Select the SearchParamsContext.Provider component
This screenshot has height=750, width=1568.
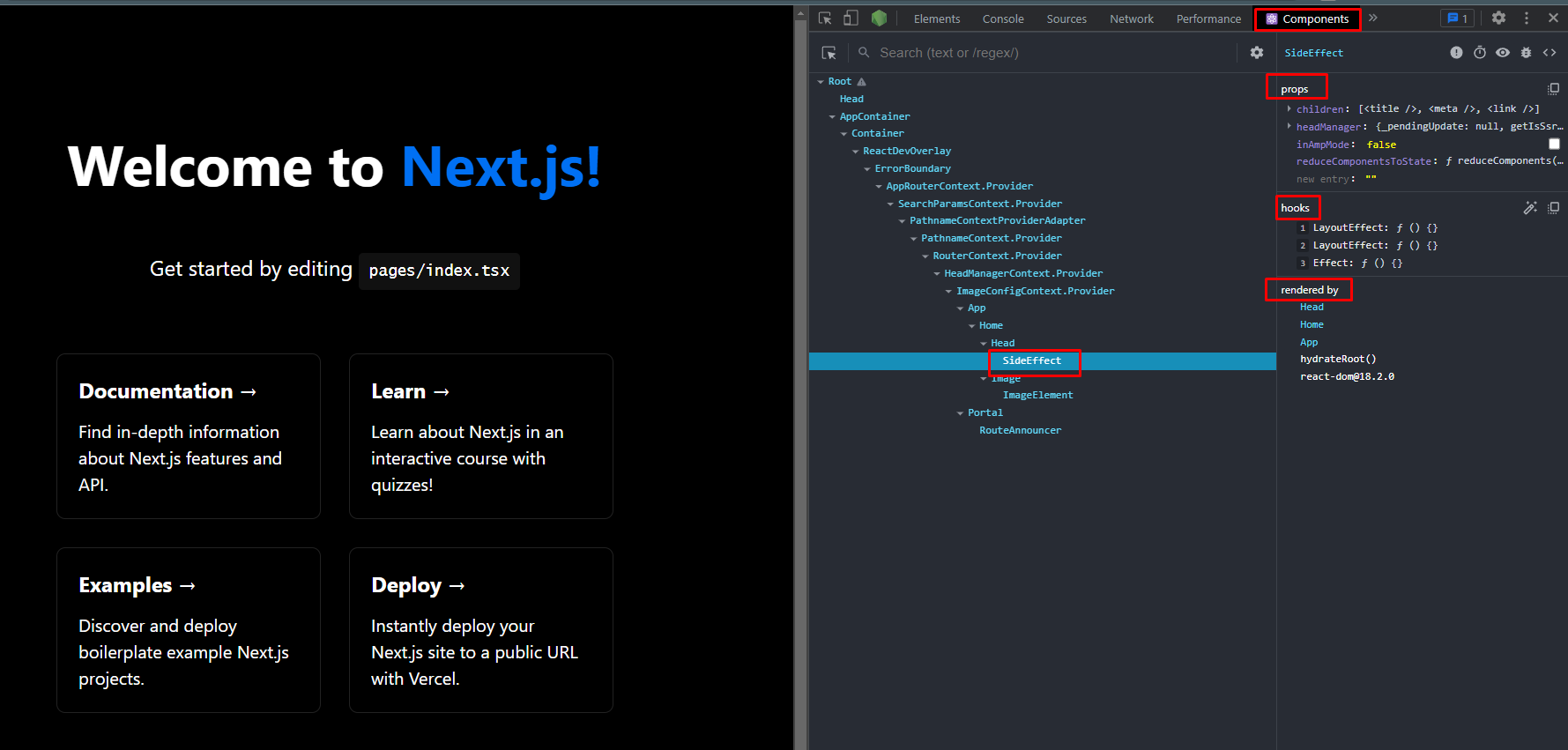coord(979,204)
